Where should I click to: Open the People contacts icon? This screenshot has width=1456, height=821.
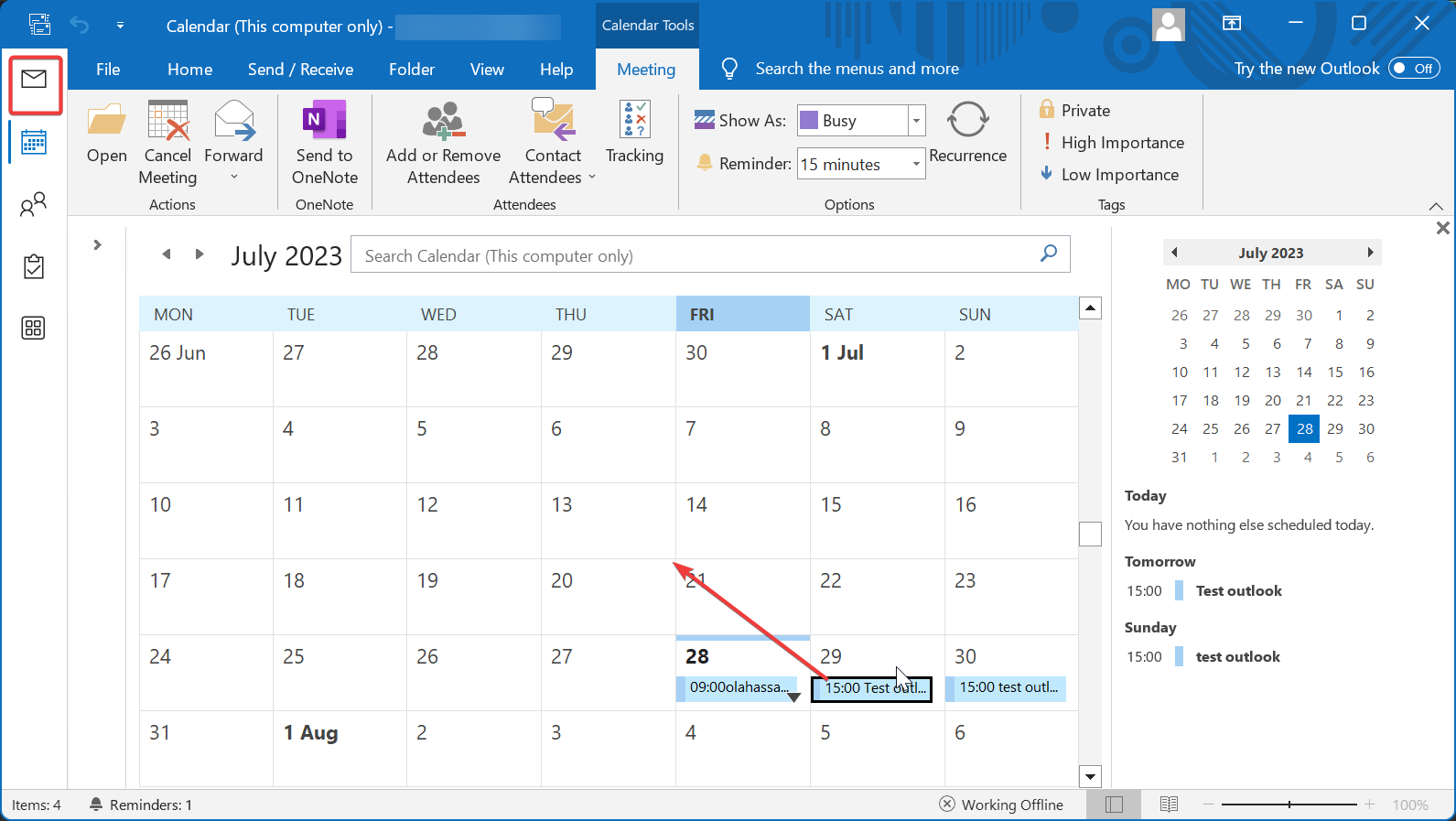coord(34,204)
